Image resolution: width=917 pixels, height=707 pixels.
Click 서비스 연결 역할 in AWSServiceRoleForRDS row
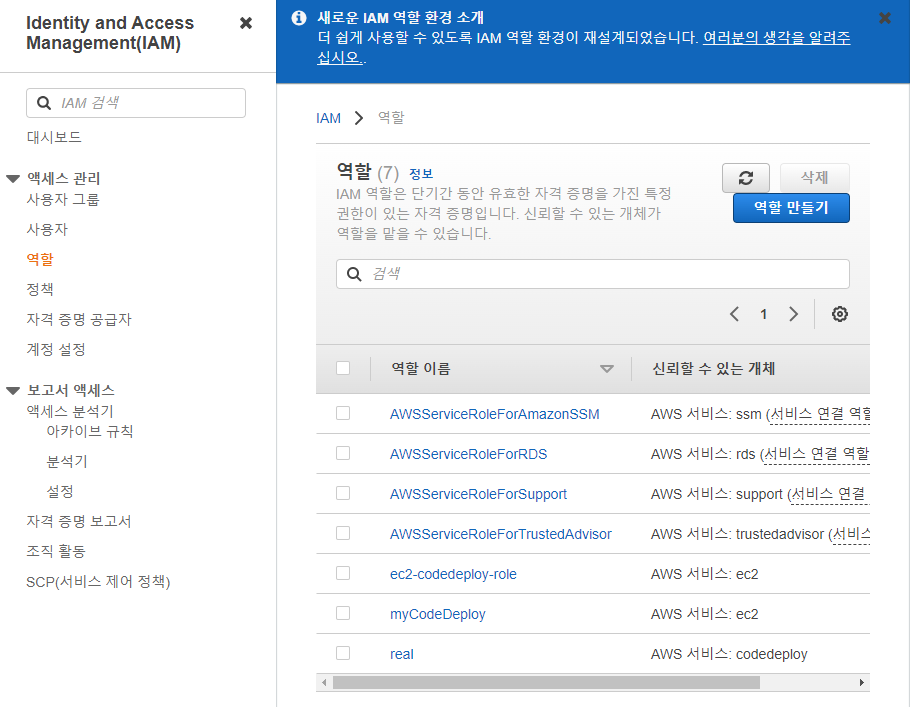click(x=817, y=454)
